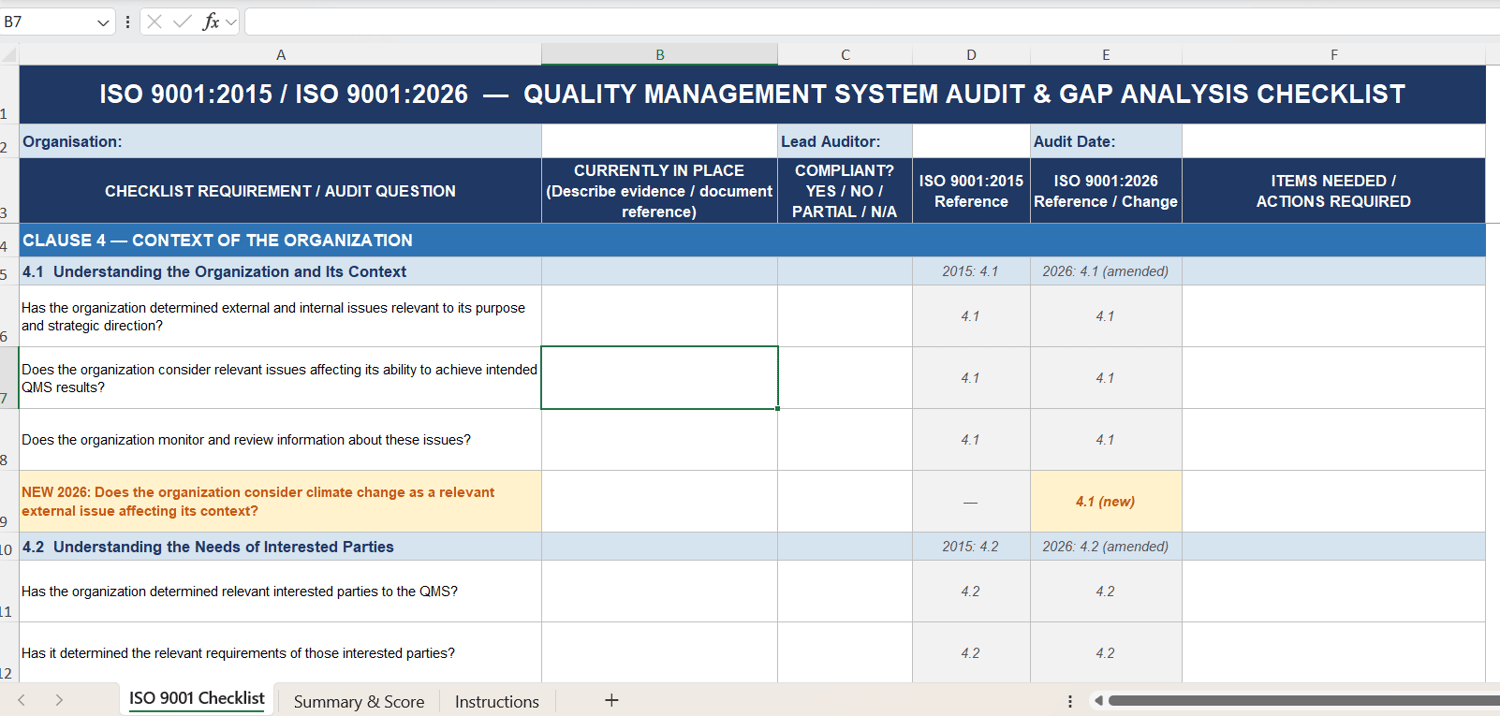Click question about external and internal issues

point(280,316)
